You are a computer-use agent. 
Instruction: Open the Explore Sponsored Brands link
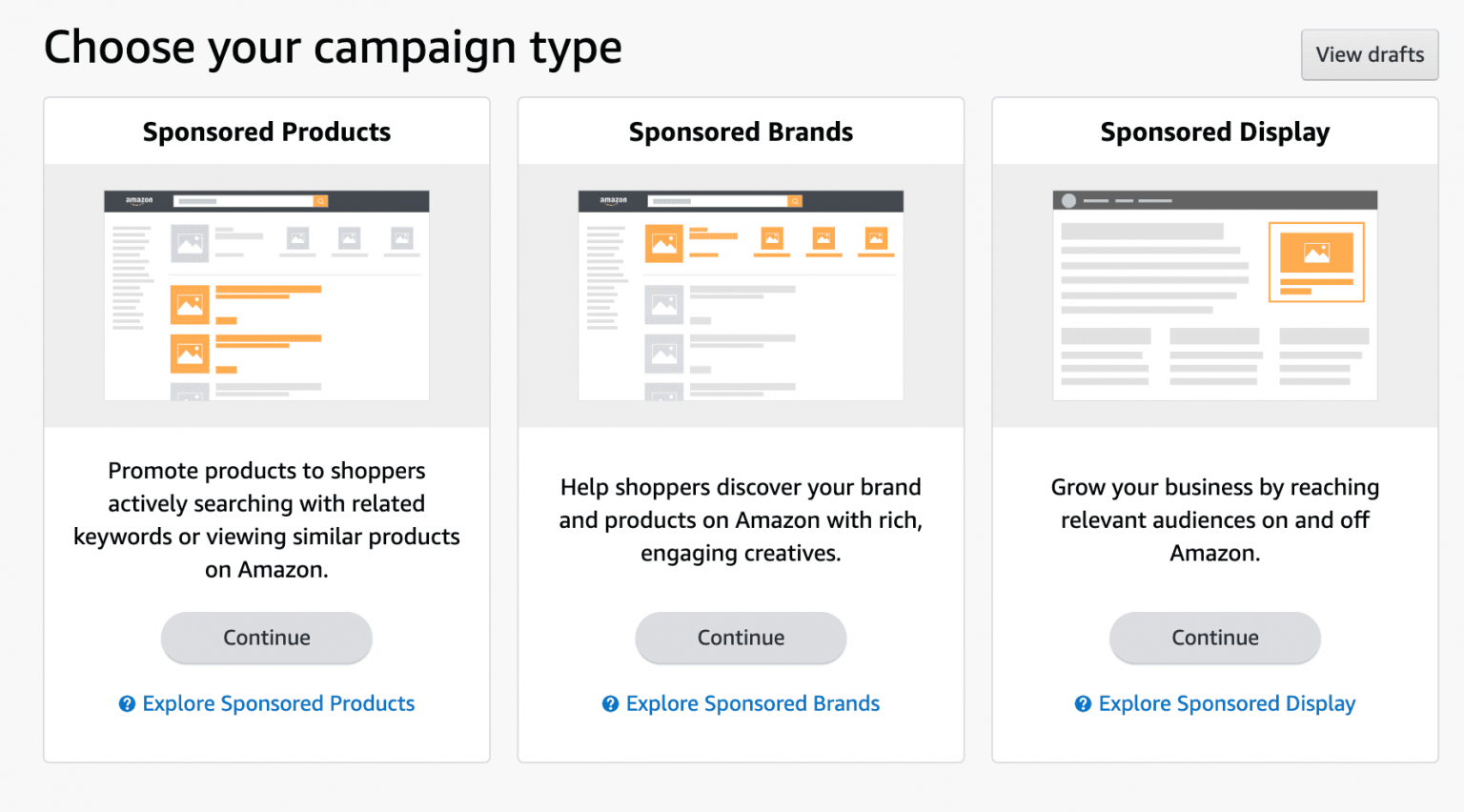(x=752, y=703)
